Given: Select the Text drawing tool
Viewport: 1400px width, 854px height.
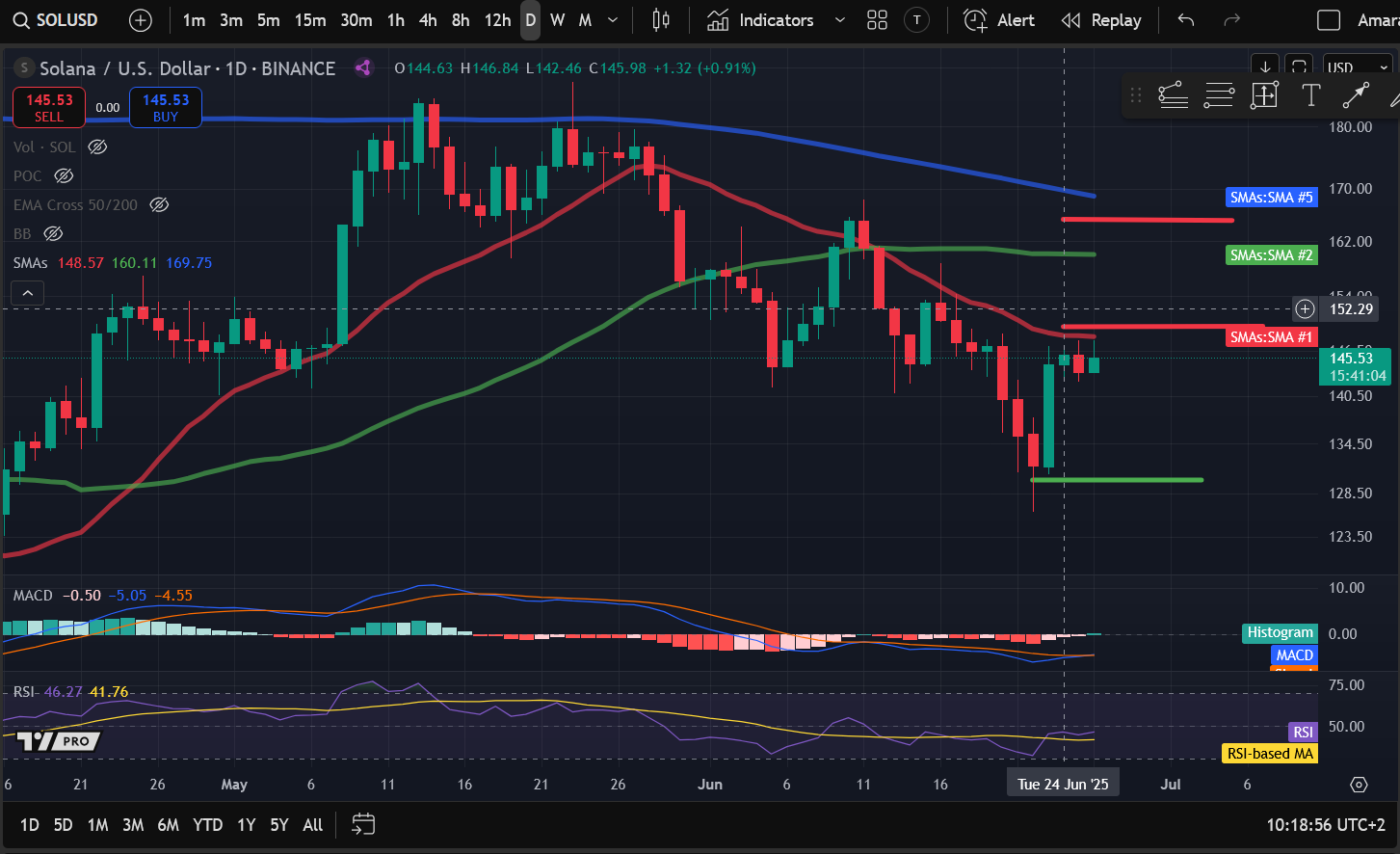Looking at the screenshot, I should coord(1310,94).
